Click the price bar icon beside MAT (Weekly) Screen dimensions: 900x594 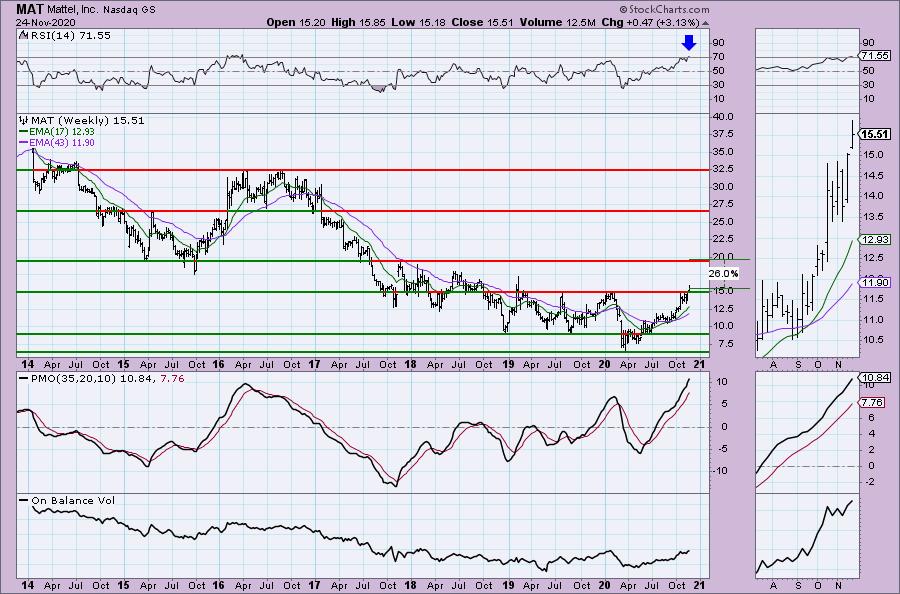coord(24,121)
